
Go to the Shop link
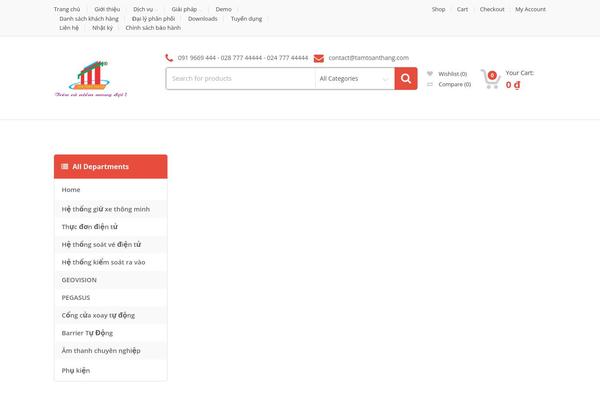click(x=439, y=9)
